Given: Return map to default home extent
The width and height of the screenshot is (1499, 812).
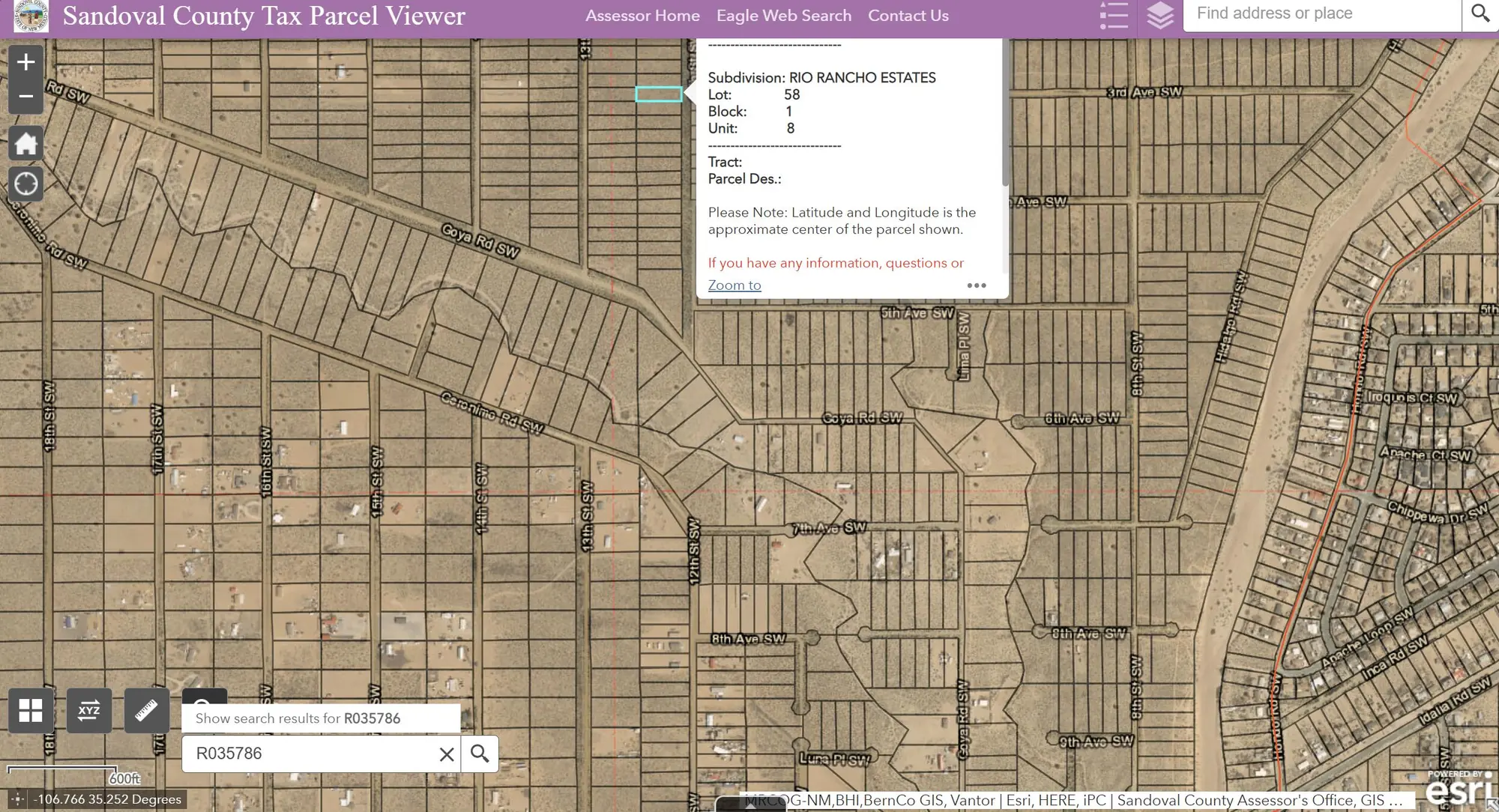Looking at the screenshot, I should point(25,143).
